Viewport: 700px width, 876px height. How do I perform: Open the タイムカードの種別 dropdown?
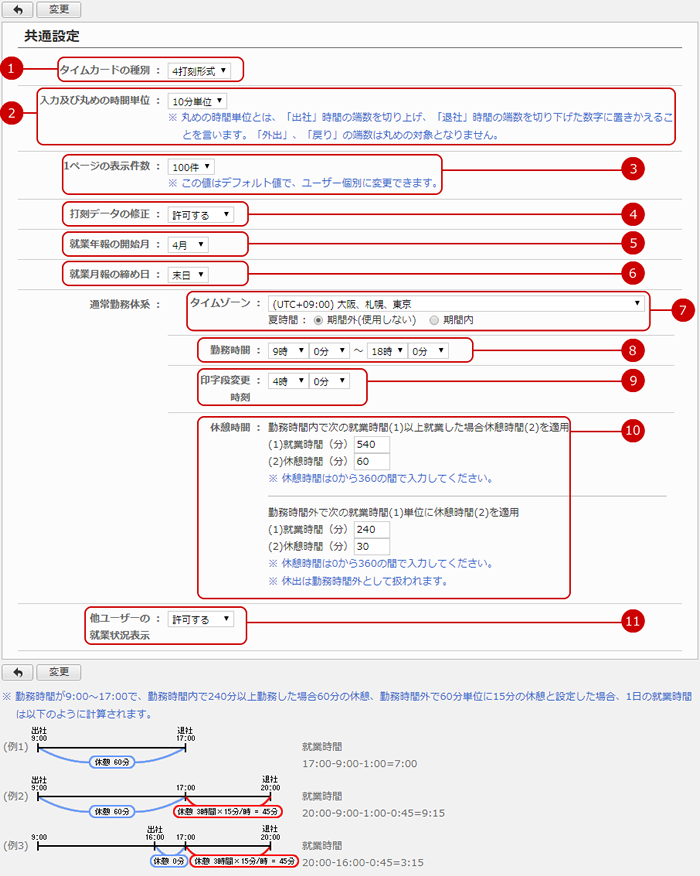199,70
